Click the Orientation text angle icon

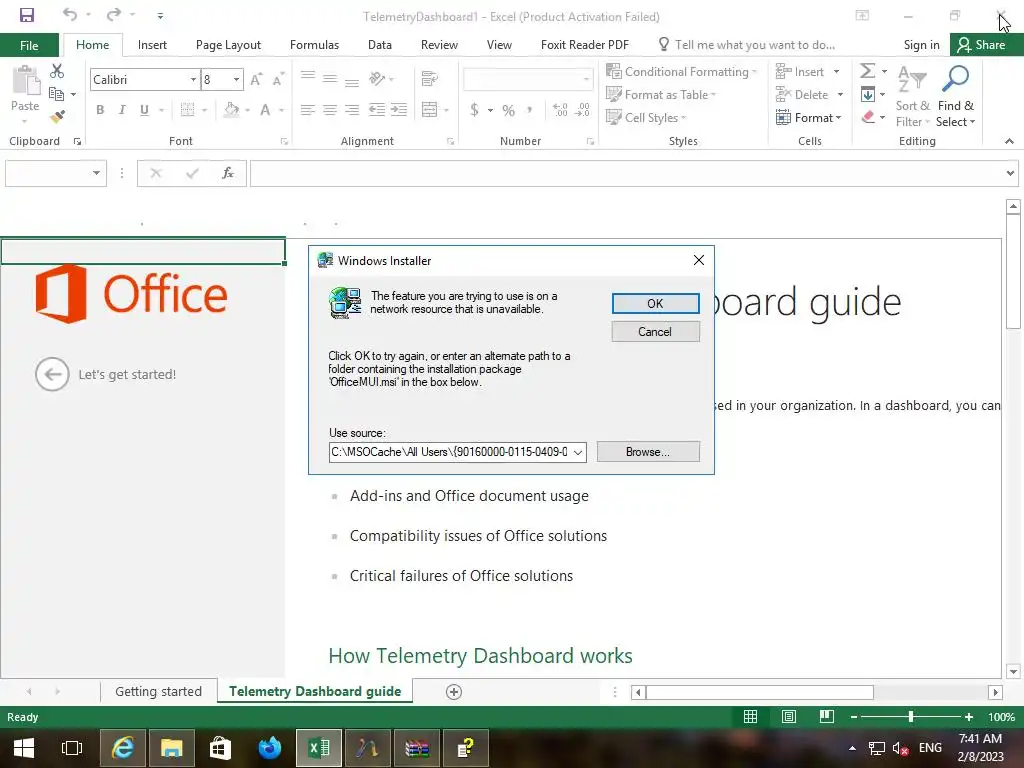(x=377, y=79)
